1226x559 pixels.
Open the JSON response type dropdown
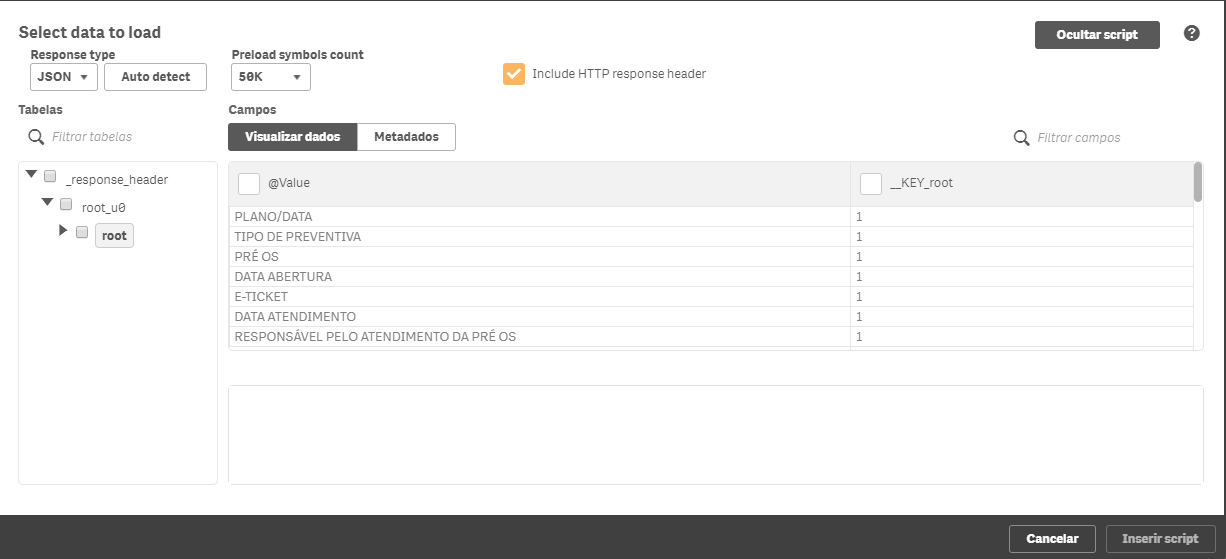coord(64,77)
